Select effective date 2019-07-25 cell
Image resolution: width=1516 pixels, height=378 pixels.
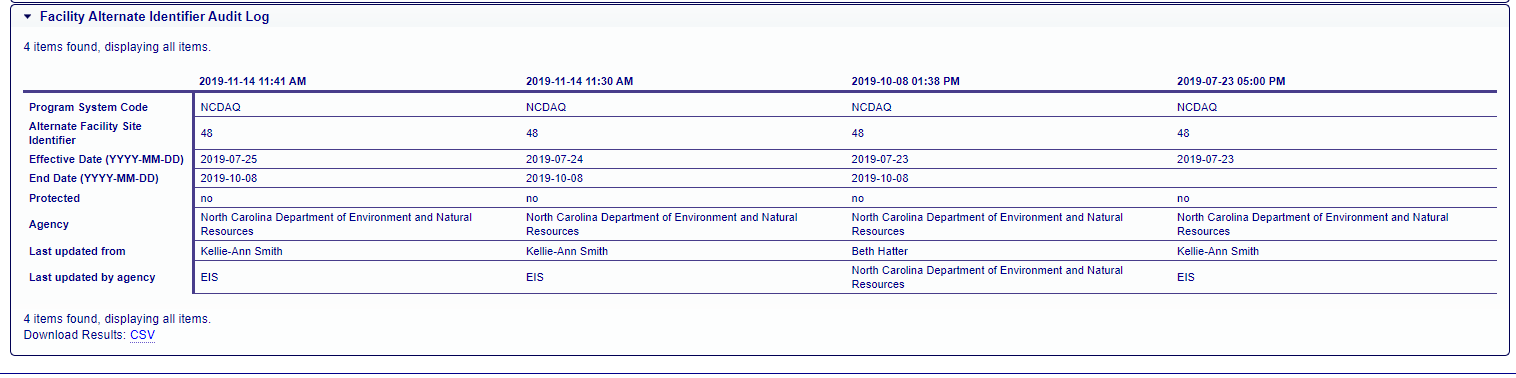[x=229, y=159]
